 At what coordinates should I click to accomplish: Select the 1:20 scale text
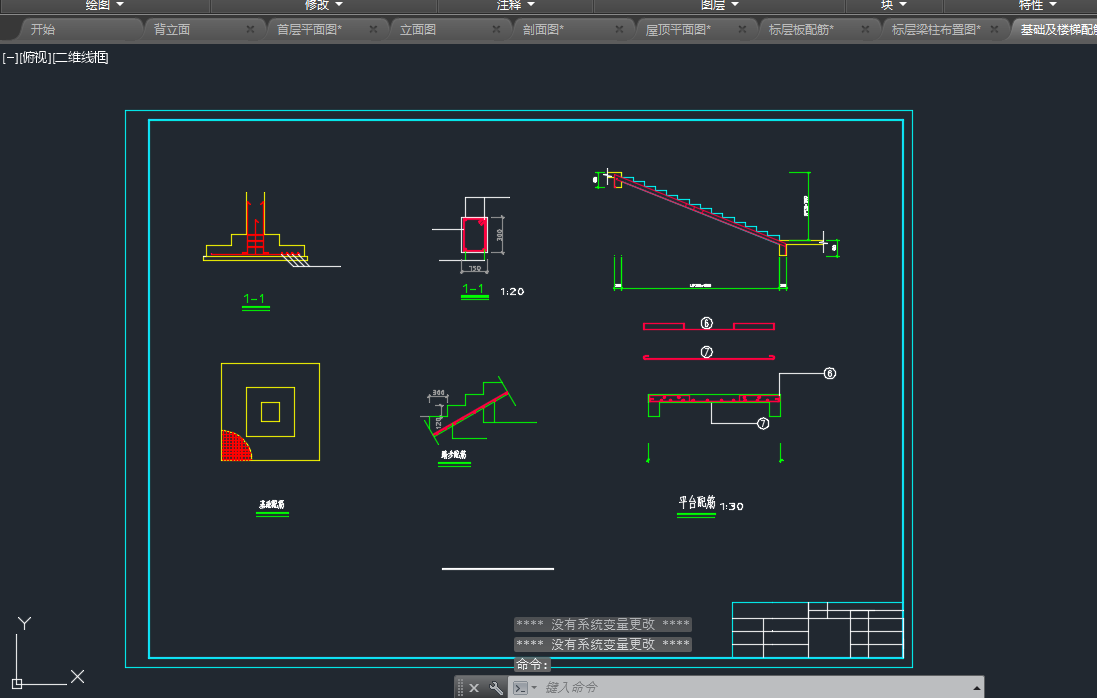pyautogui.click(x=512, y=292)
